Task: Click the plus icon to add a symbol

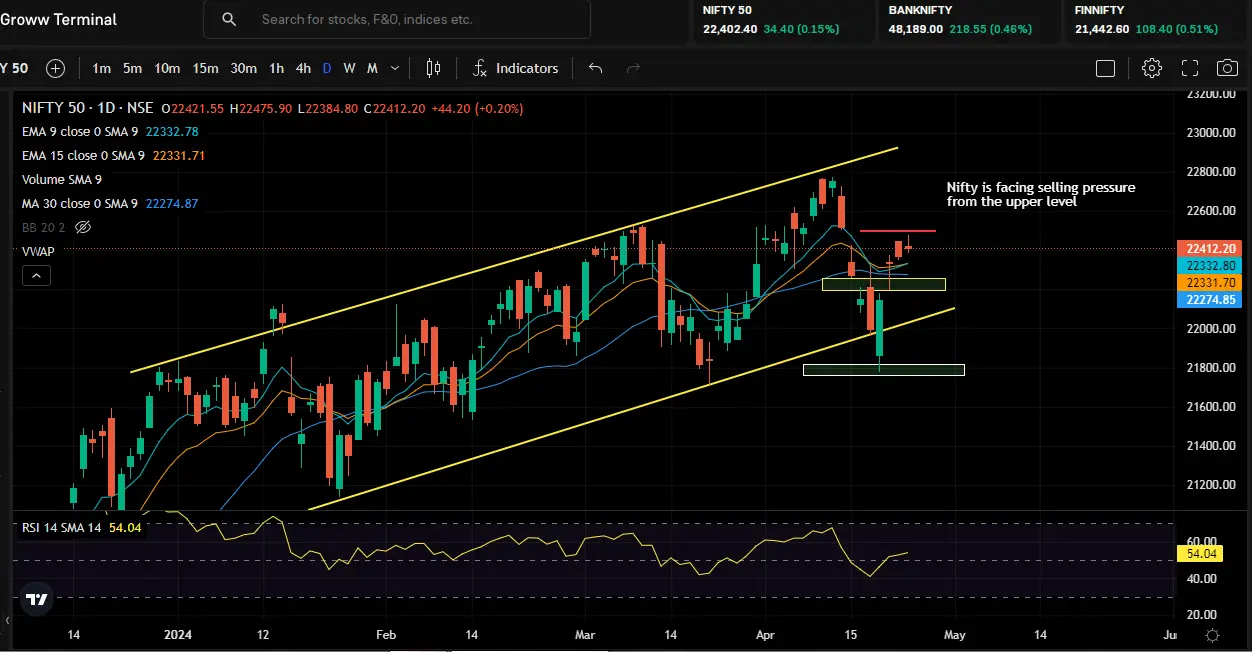Action: coord(55,69)
